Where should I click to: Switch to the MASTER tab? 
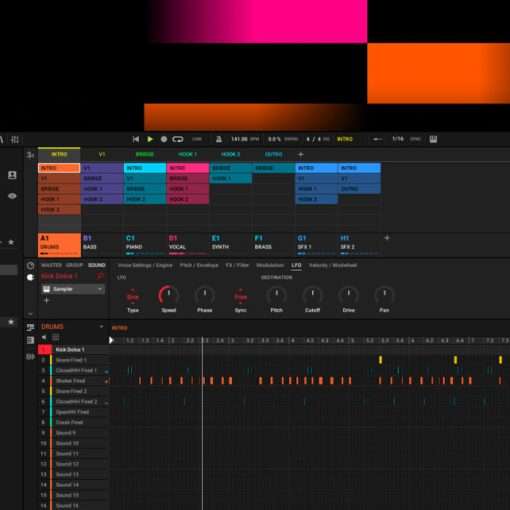[x=51, y=265]
